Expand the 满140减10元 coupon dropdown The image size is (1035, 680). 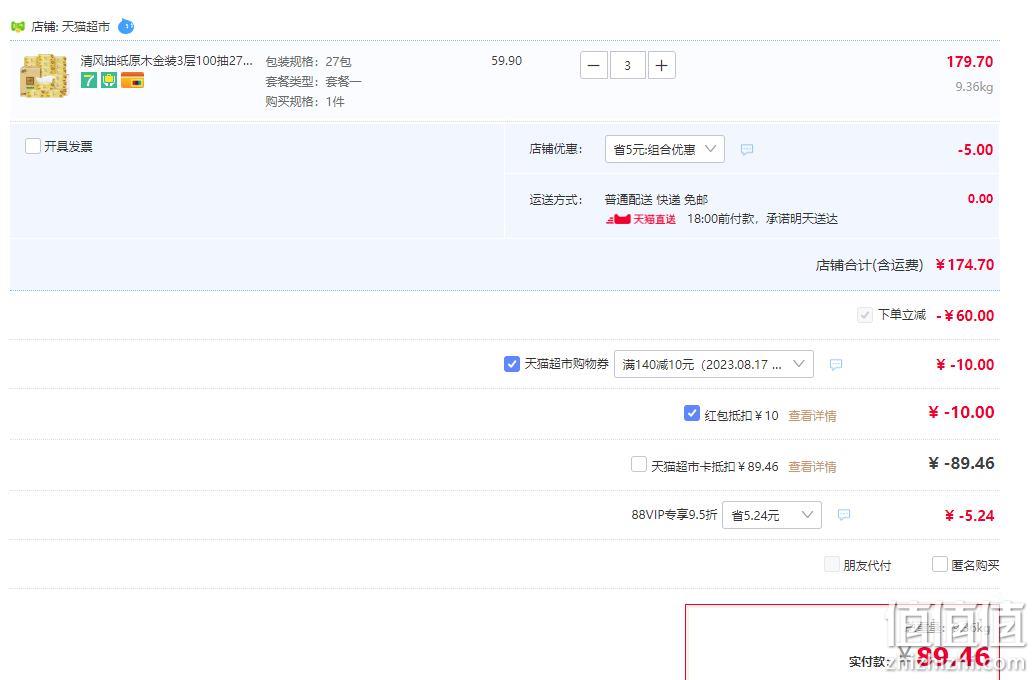(x=714, y=364)
